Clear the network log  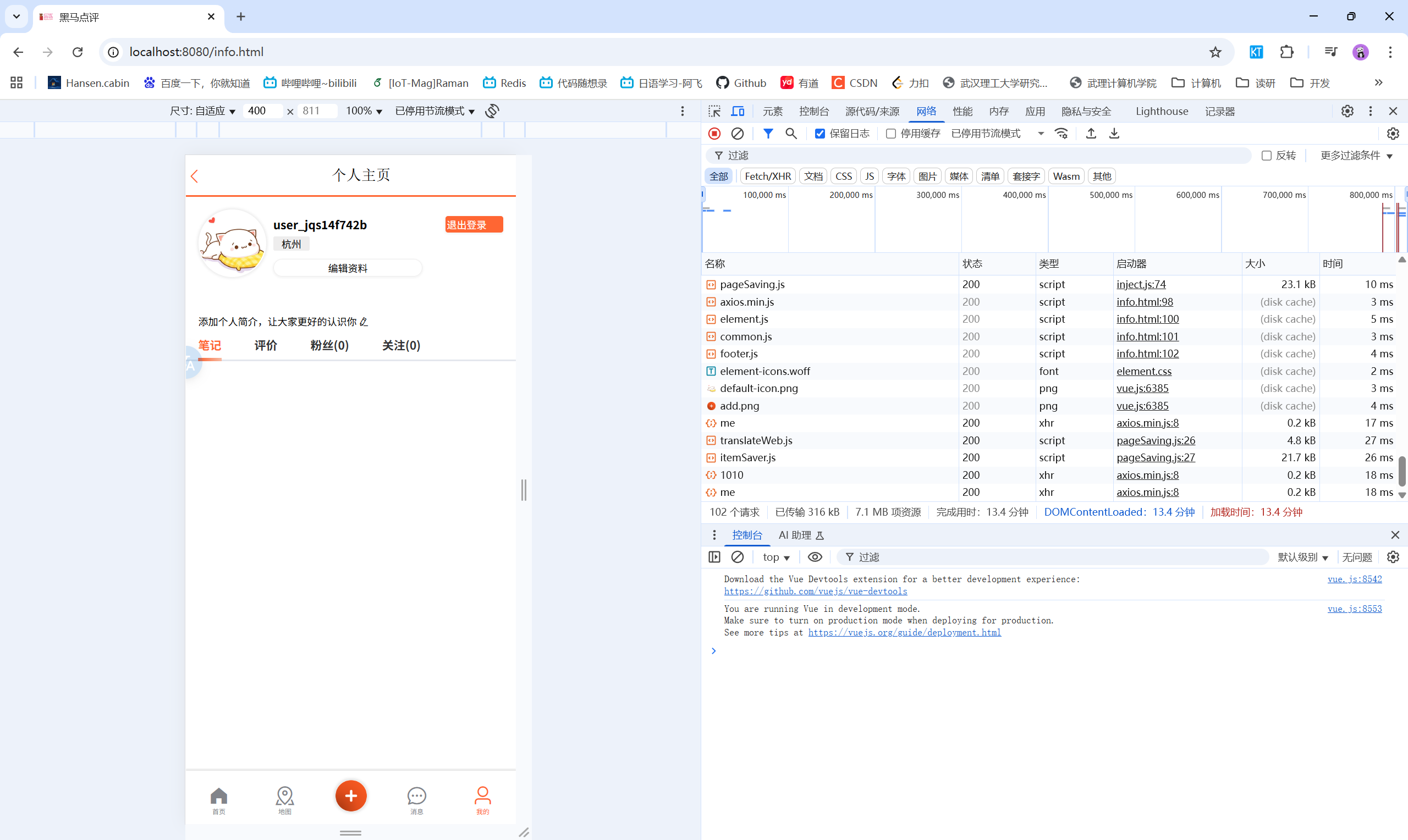coord(737,134)
